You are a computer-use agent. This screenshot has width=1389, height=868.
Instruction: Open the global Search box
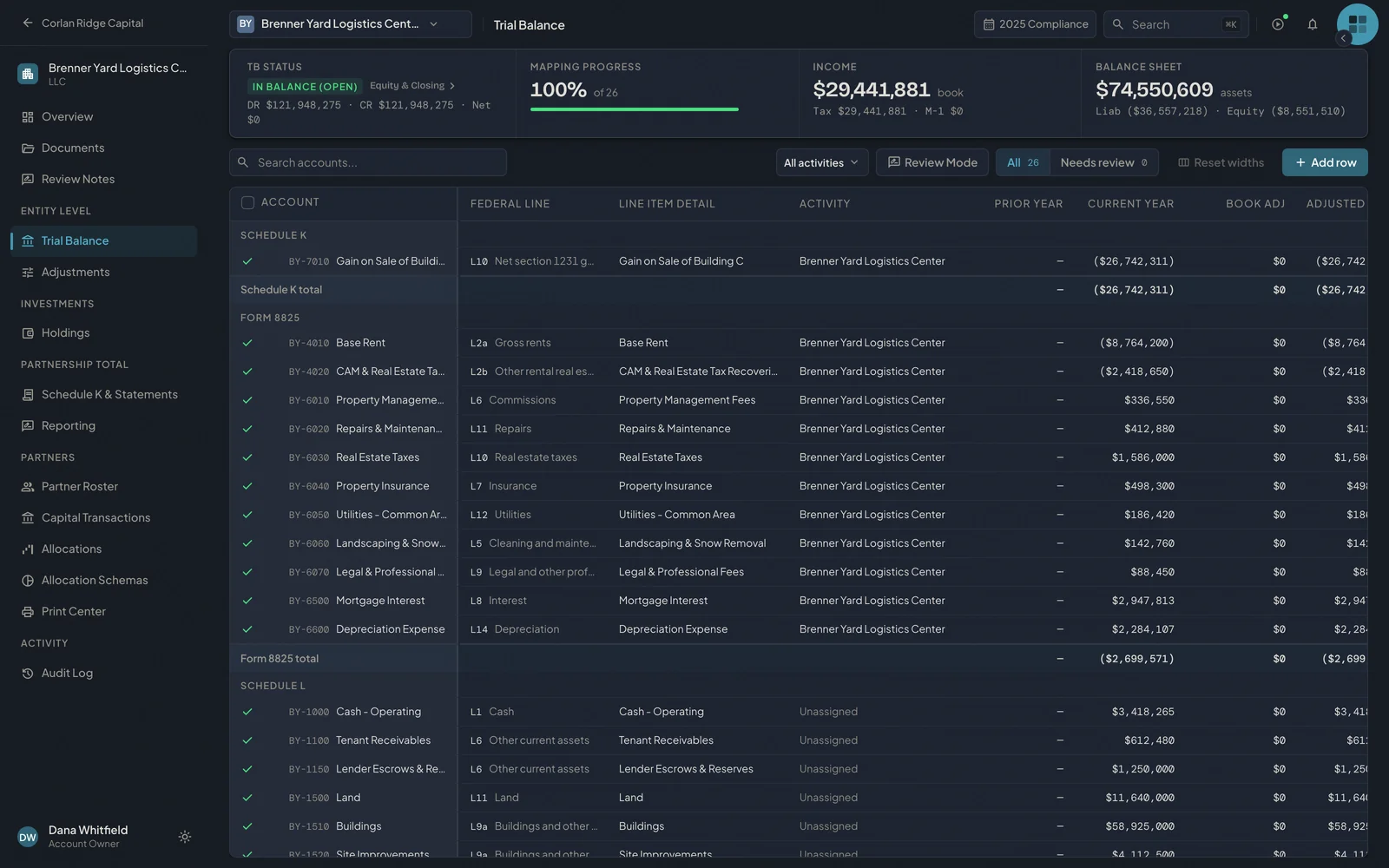[1176, 24]
